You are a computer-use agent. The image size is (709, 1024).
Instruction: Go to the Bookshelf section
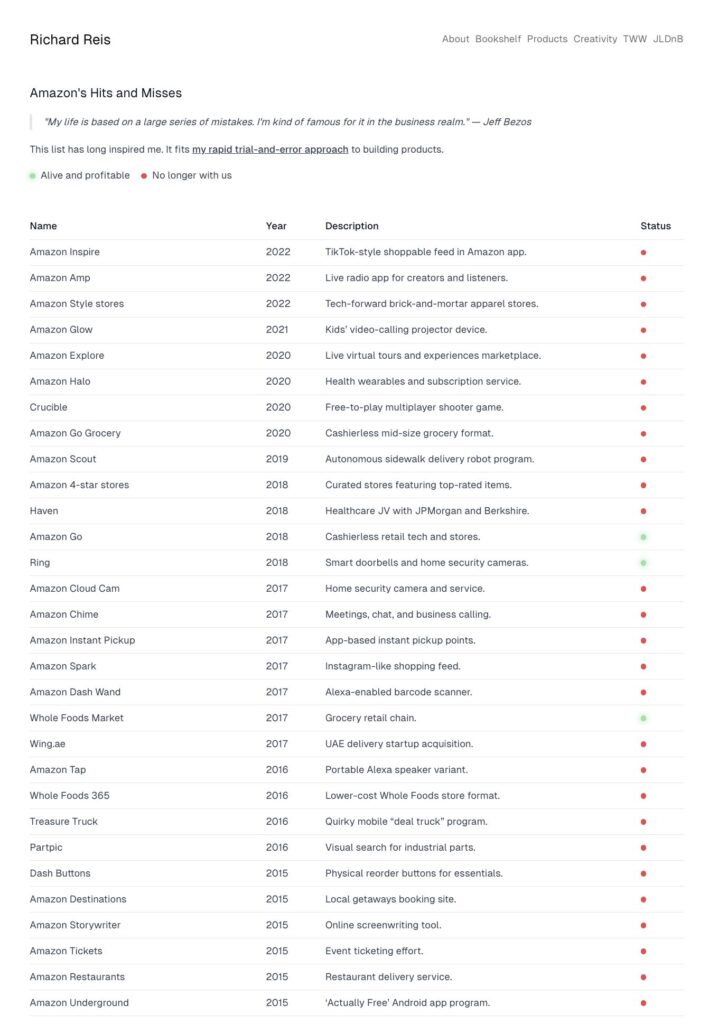pos(498,39)
